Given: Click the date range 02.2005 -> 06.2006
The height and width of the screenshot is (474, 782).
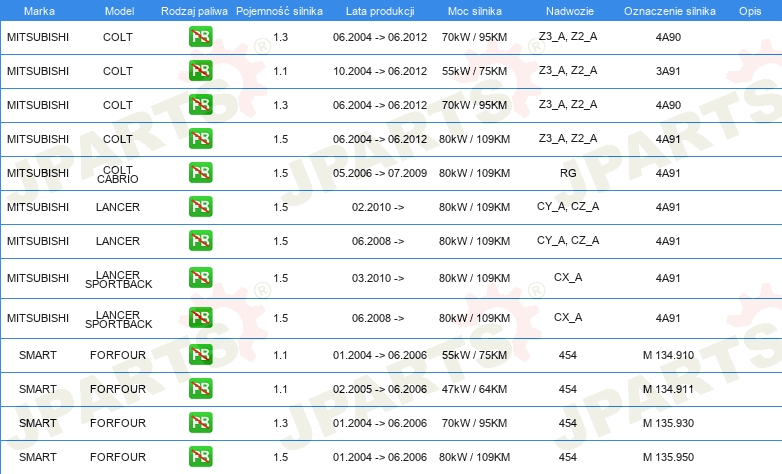Looking at the screenshot, I should 380,389.
